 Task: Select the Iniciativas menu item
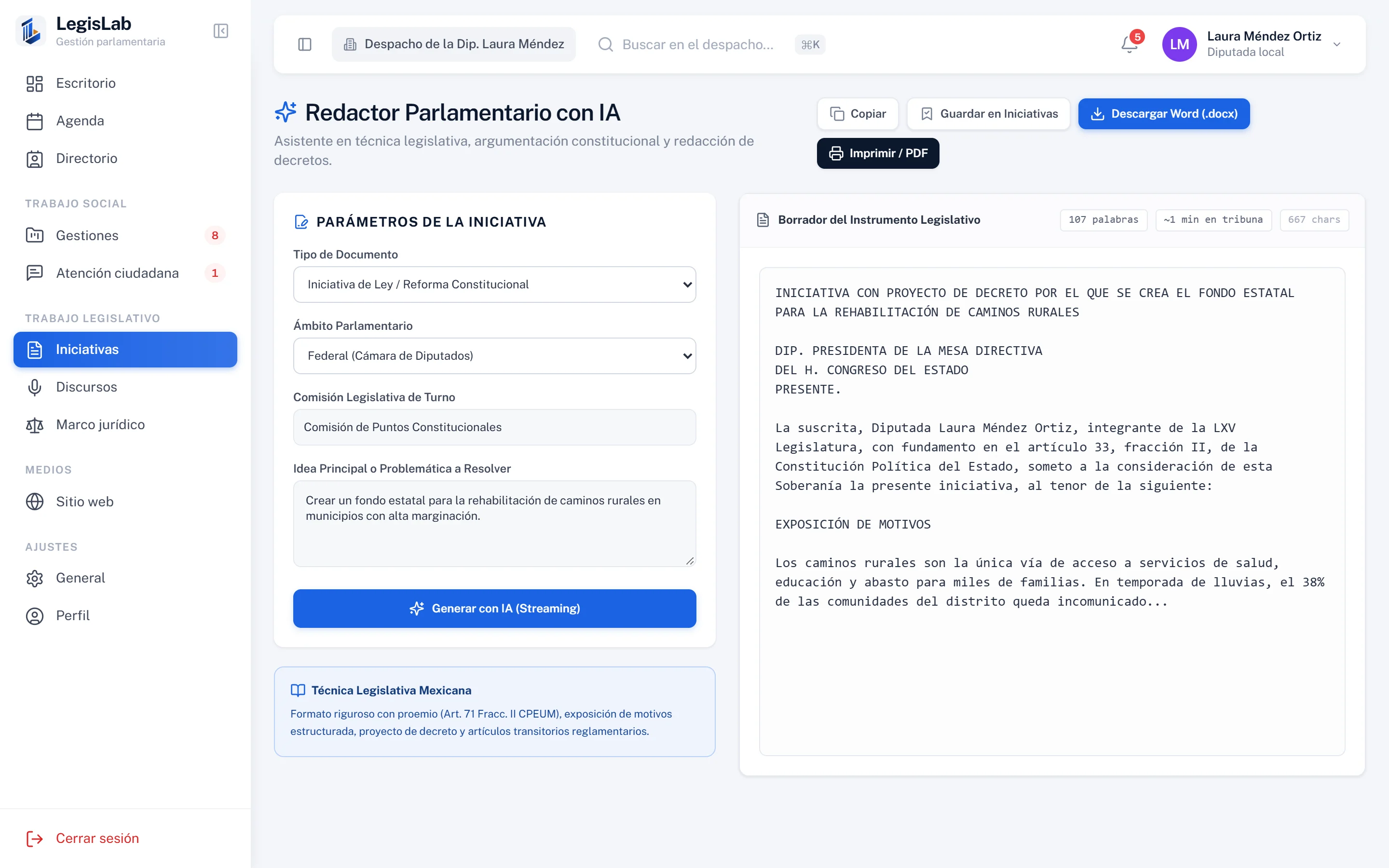click(x=125, y=350)
